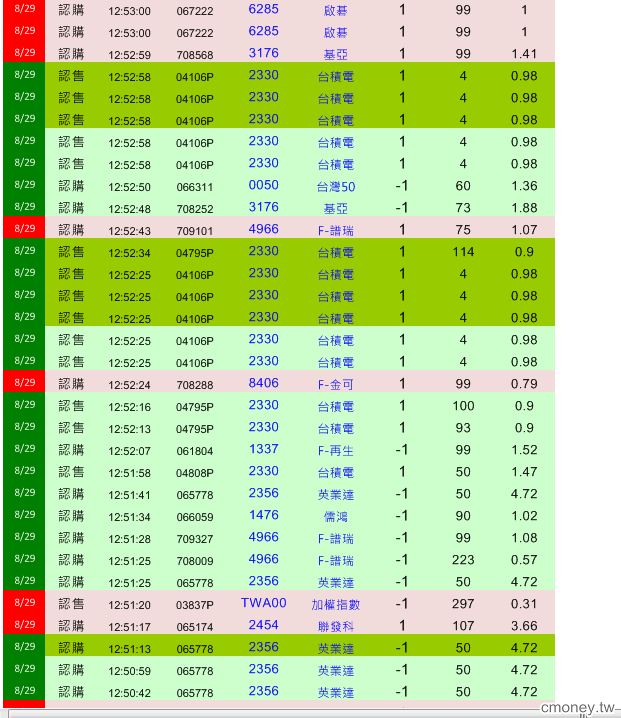Open 2330 link in 12:52:34 row

263,251
